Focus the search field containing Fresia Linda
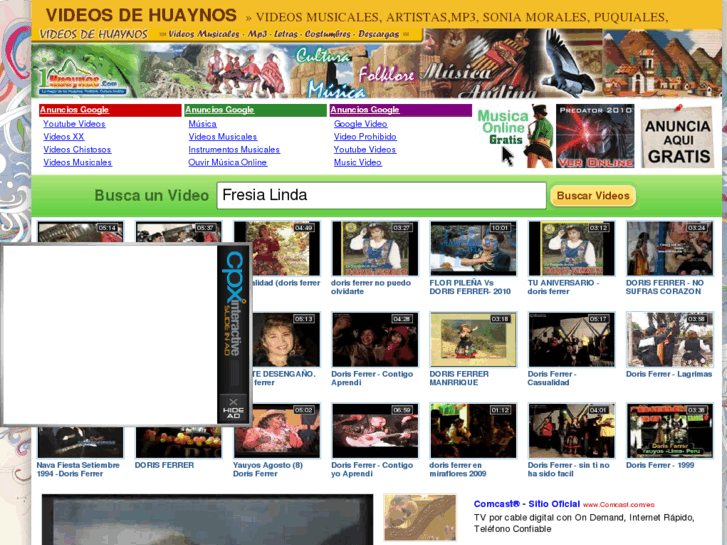This screenshot has height=545, width=727. [x=381, y=195]
